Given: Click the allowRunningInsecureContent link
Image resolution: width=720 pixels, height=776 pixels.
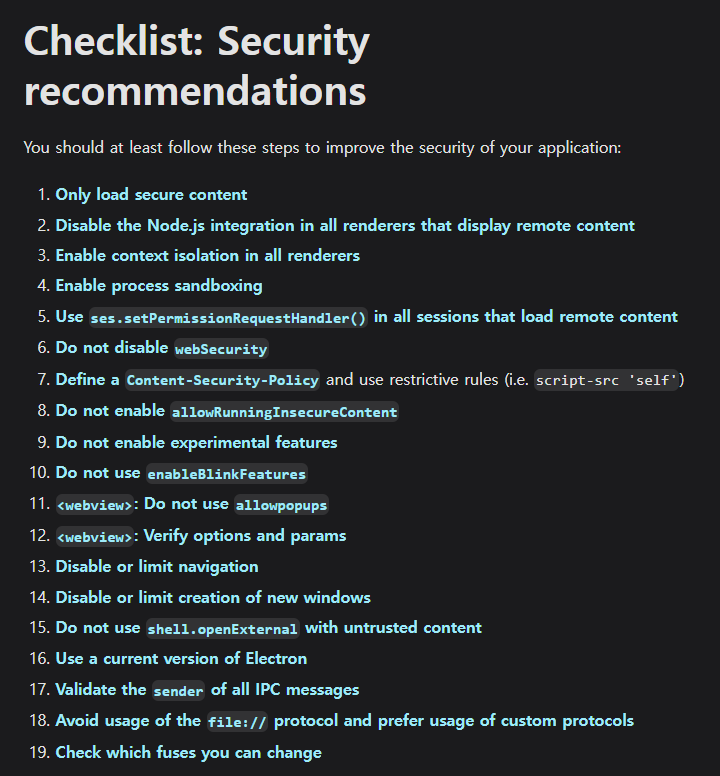Looking at the screenshot, I should 284,412.
